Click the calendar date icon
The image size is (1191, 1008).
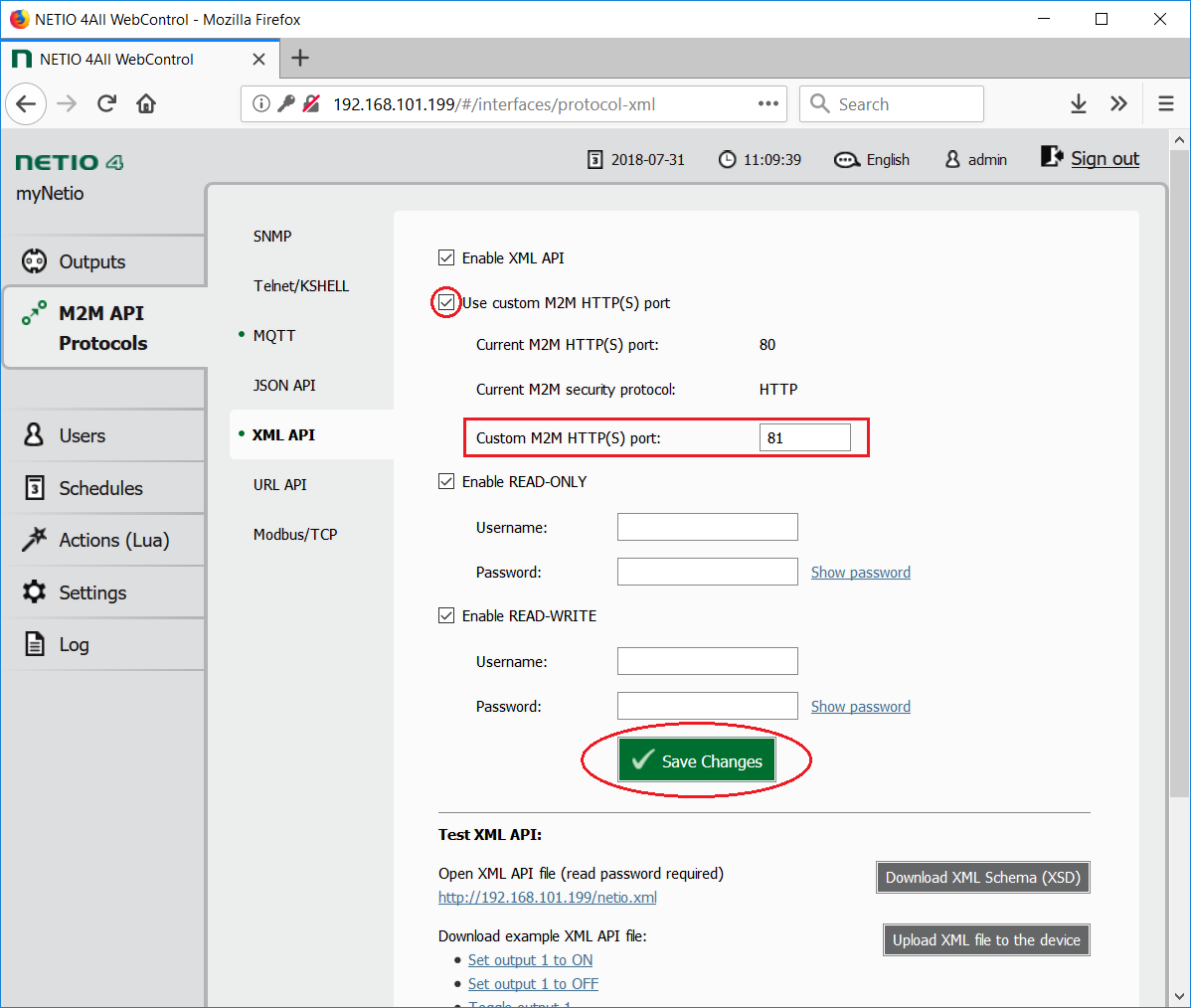pos(595,159)
